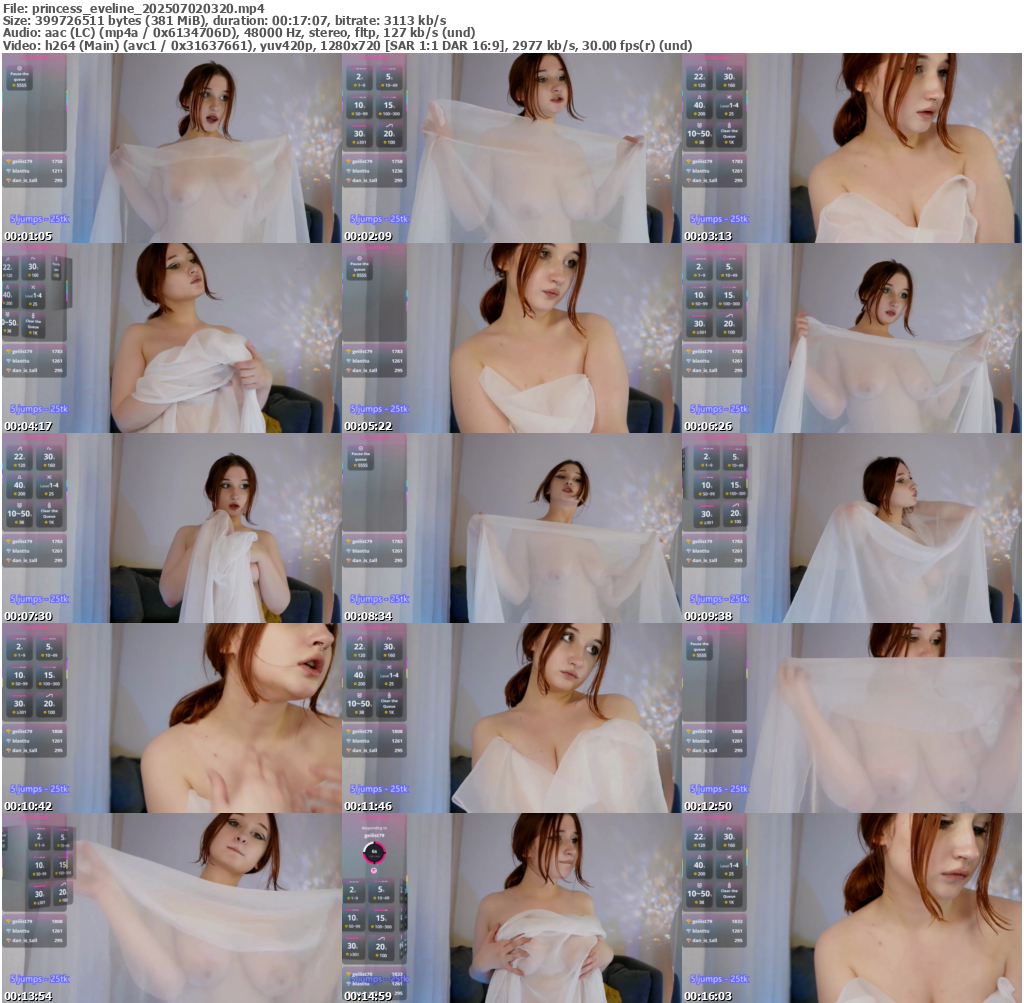Open the frame thumbnail stamped 00:05:22
Viewport: 1024px width, 1003px height.
(x=511, y=338)
